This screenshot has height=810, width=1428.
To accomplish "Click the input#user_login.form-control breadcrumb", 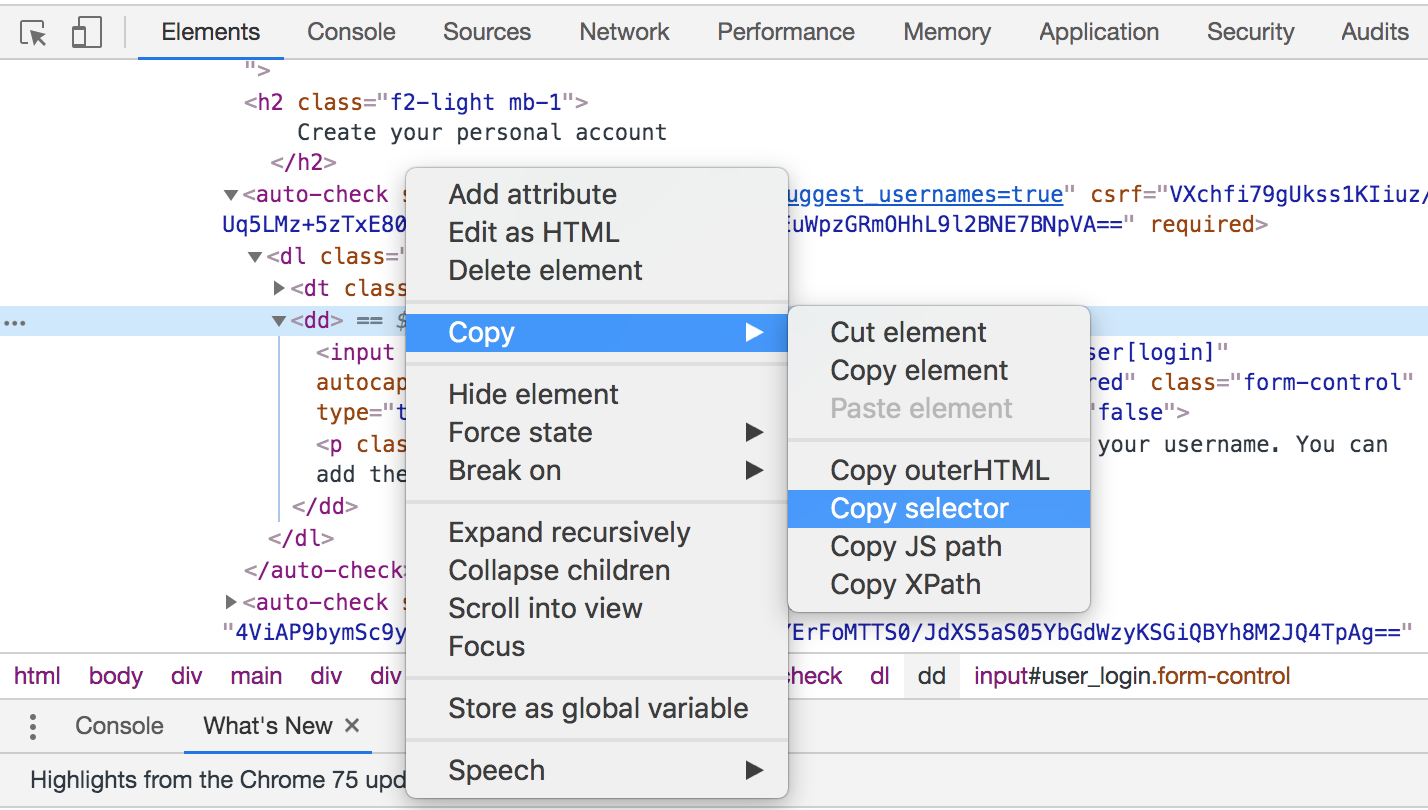I will [1132, 677].
